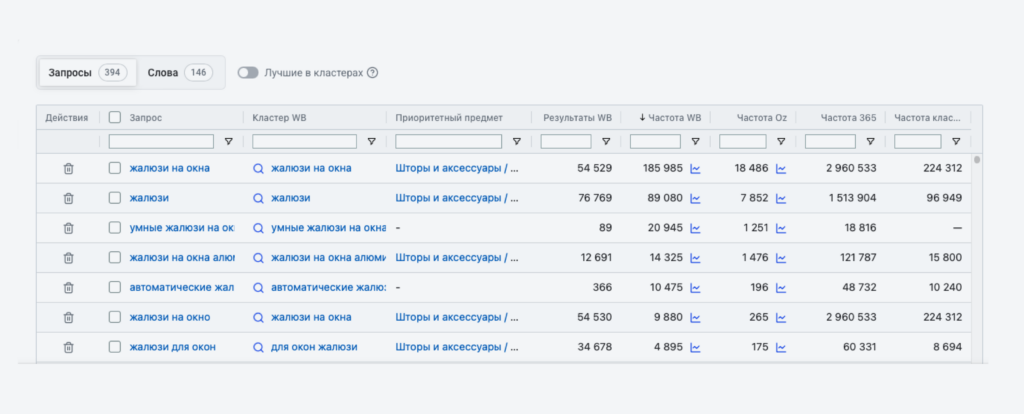Screen dimensions: 1024x414
Task: Open cluster link 'для окон жалюзи'
Action: (314, 347)
